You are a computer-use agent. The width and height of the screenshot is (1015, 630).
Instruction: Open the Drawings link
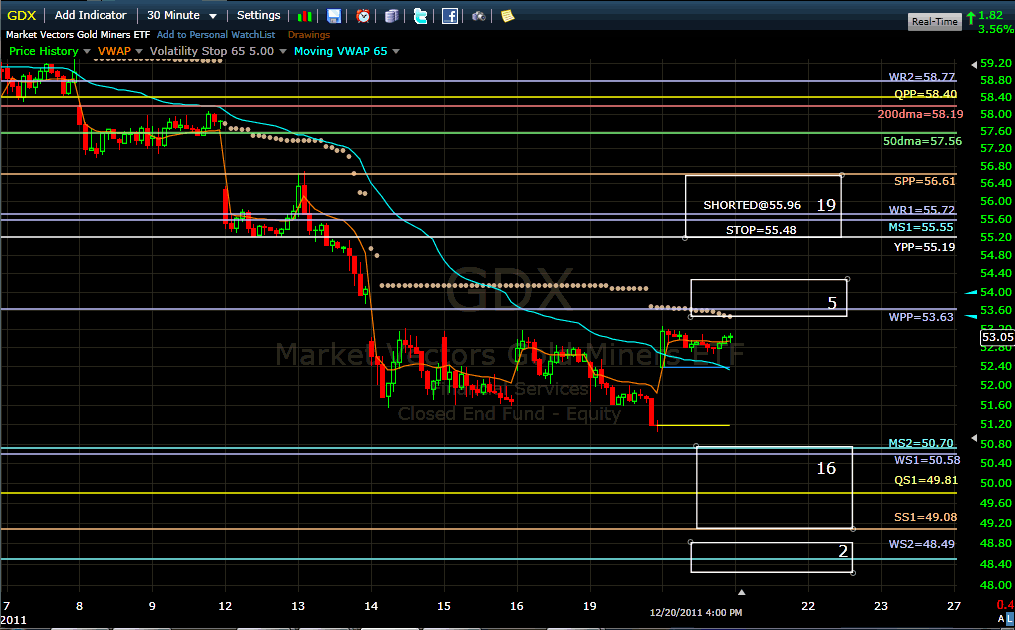point(309,35)
